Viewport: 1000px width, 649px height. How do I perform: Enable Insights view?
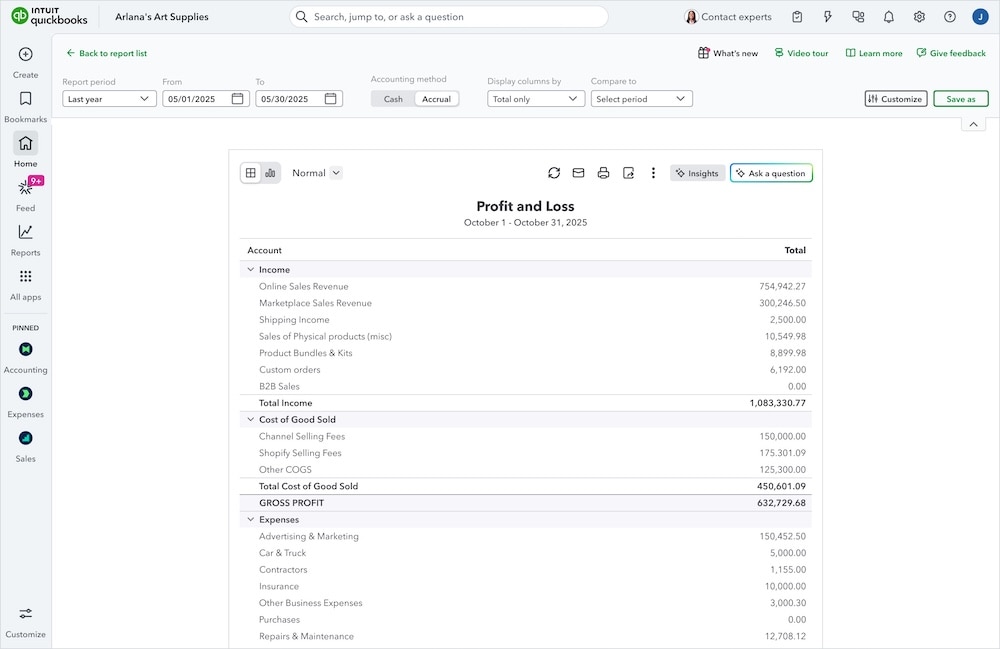pos(697,172)
